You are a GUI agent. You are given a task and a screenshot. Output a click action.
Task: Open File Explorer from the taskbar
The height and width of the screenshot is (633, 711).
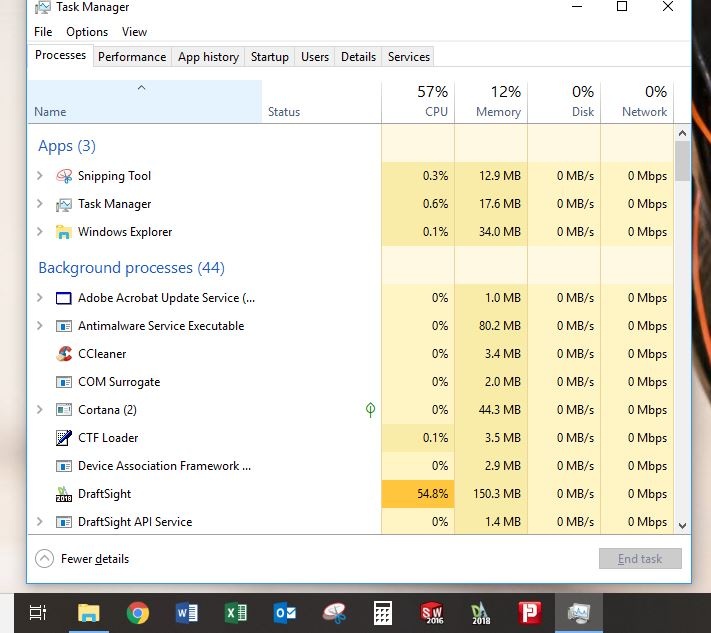pyautogui.click(x=88, y=613)
